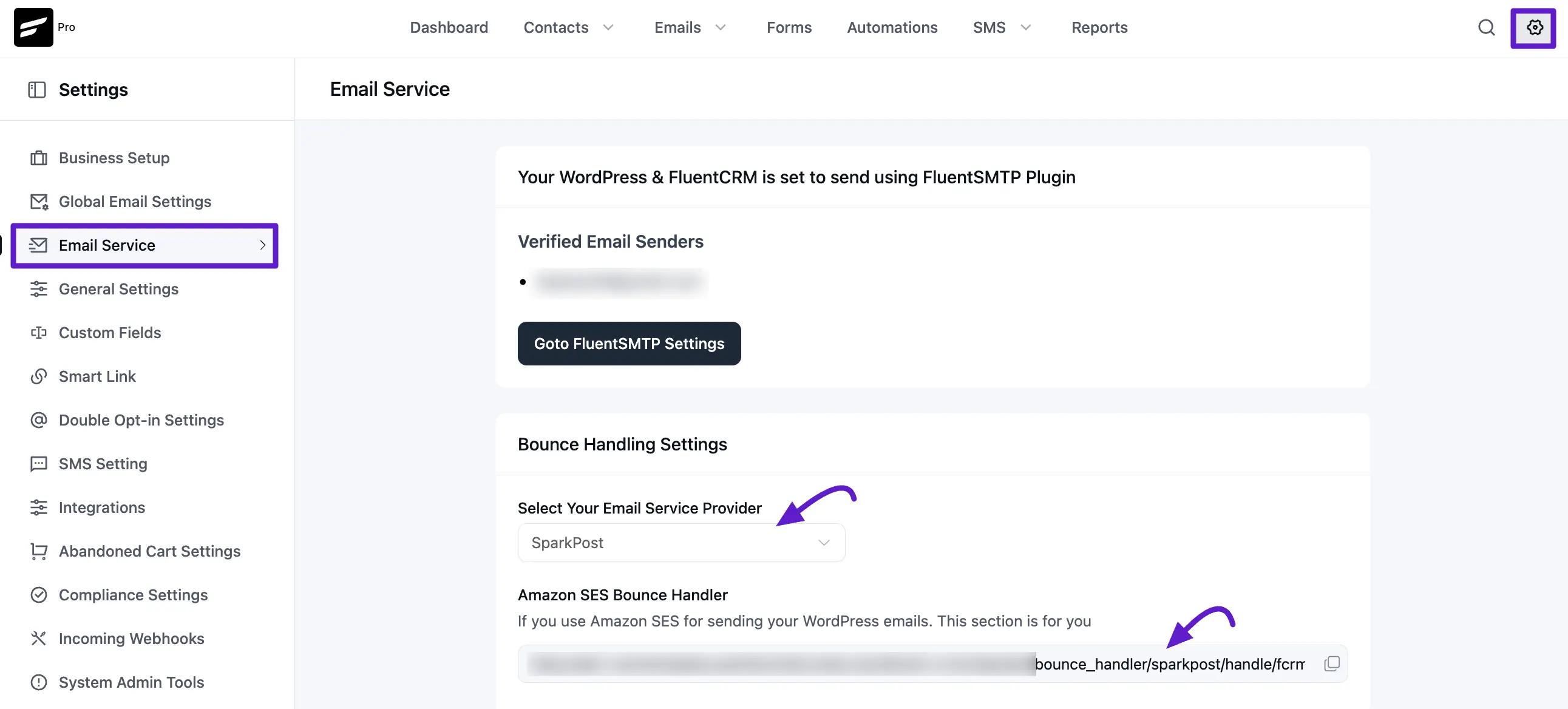Click the Email Service row chevron
Screen dimensions: 1568x709
click(263, 245)
